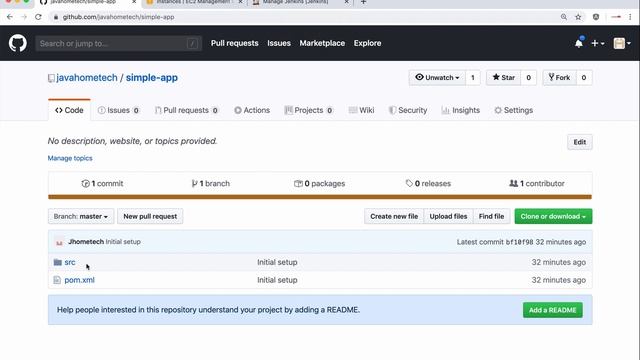Switch to the Issues tab
Screen dimensions: 640x360
click(x=118, y=110)
